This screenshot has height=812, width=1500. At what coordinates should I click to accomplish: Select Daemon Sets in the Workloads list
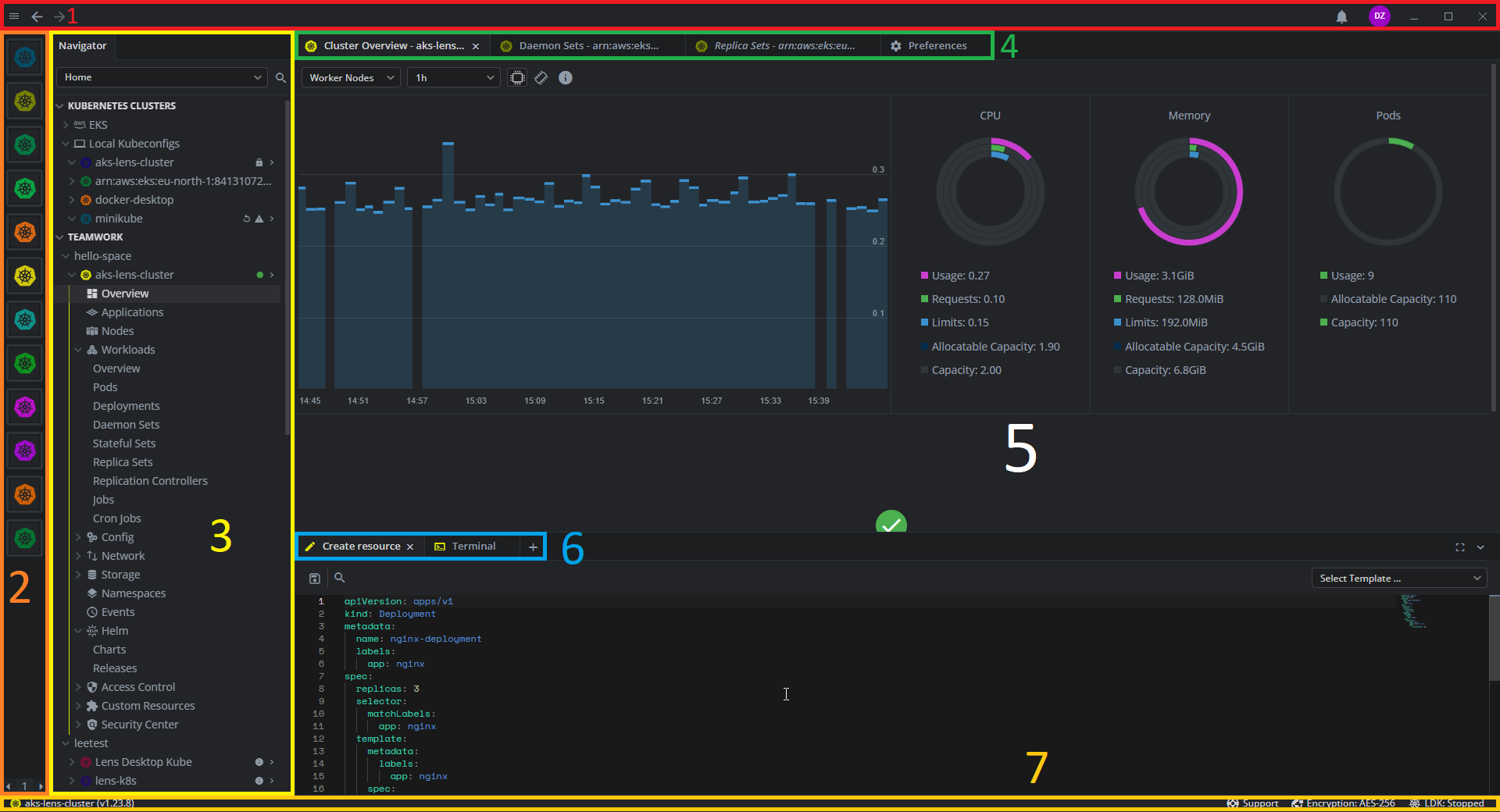(x=126, y=424)
